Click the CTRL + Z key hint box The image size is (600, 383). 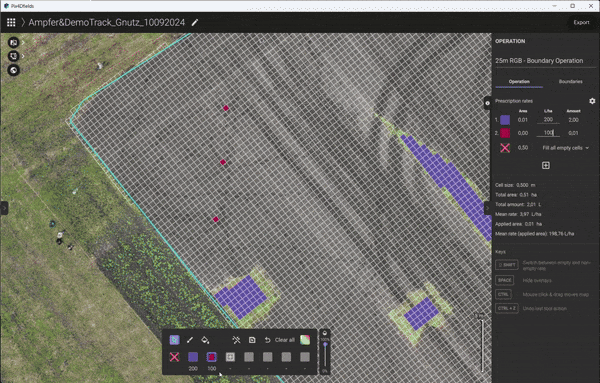click(507, 308)
